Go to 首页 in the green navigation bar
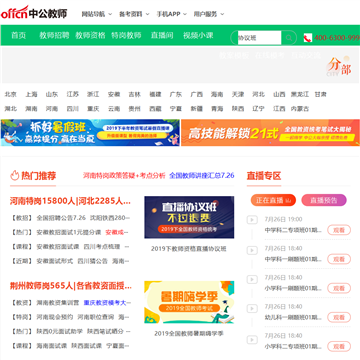360x360 pixels. (x=18, y=35)
